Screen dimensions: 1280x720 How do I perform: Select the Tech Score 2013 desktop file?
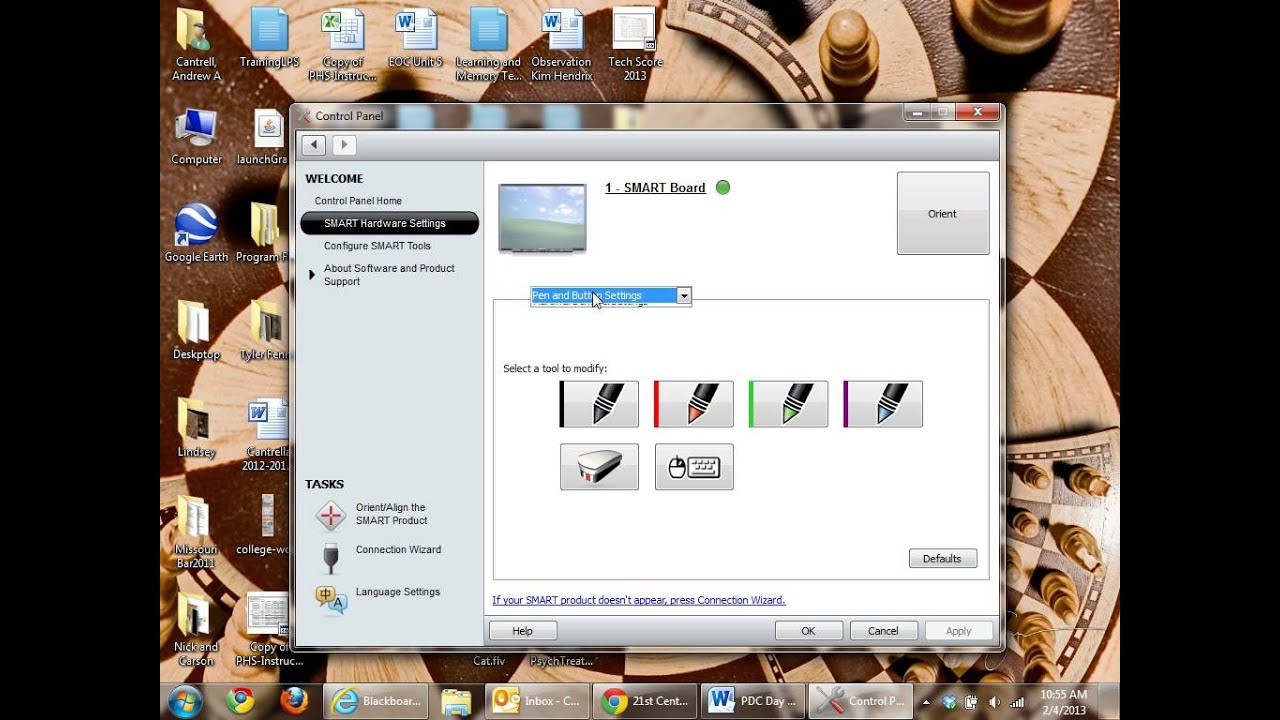click(634, 45)
